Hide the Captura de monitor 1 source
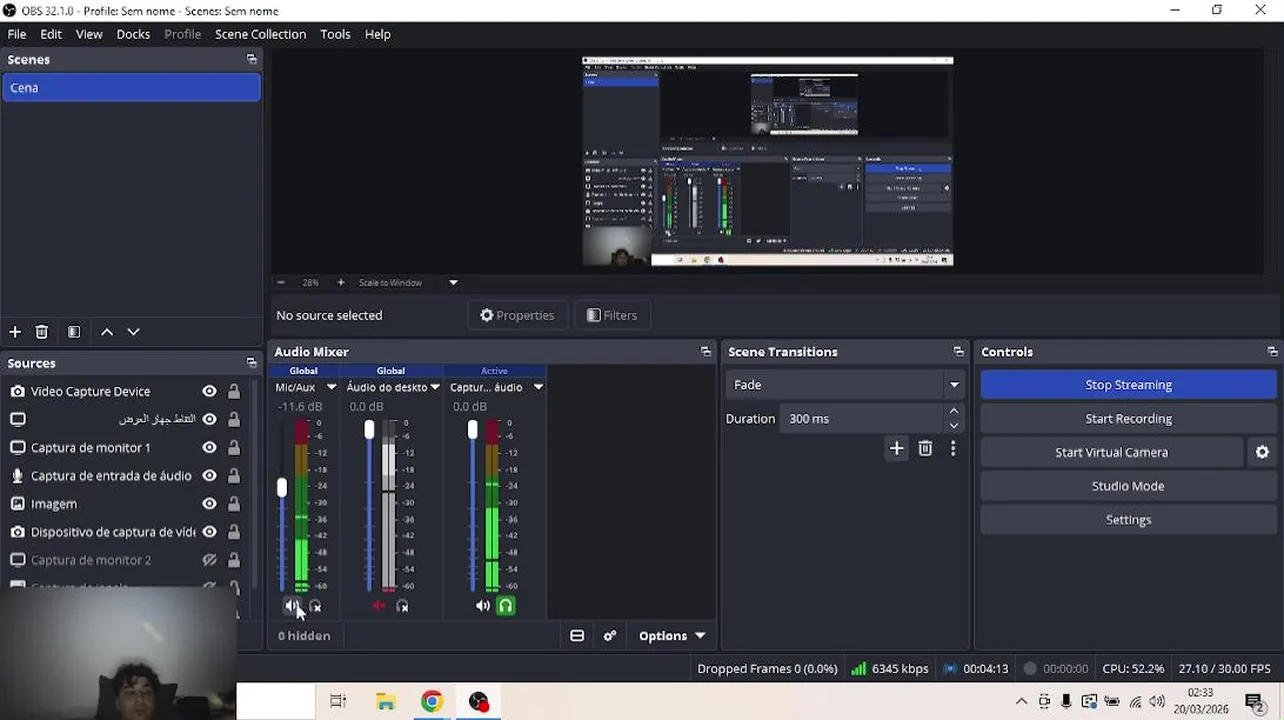This screenshot has width=1284, height=720. click(x=209, y=448)
